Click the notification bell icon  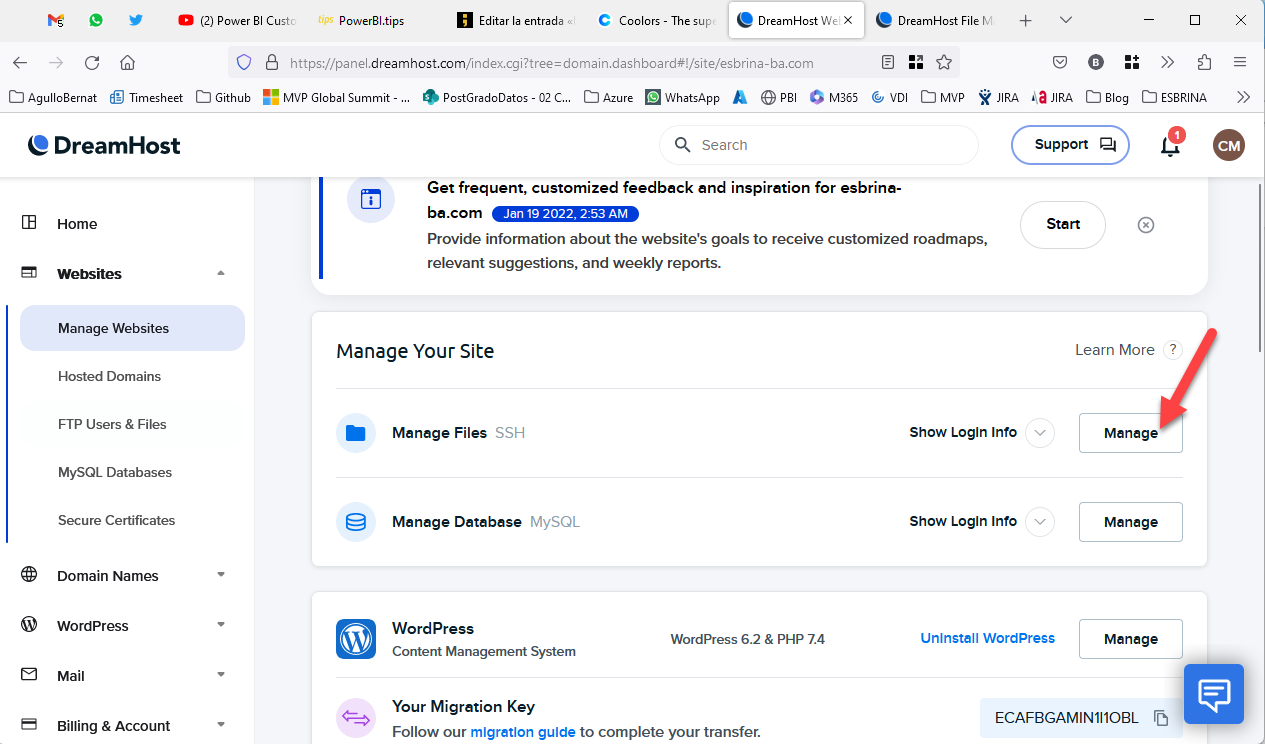click(x=1169, y=146)
